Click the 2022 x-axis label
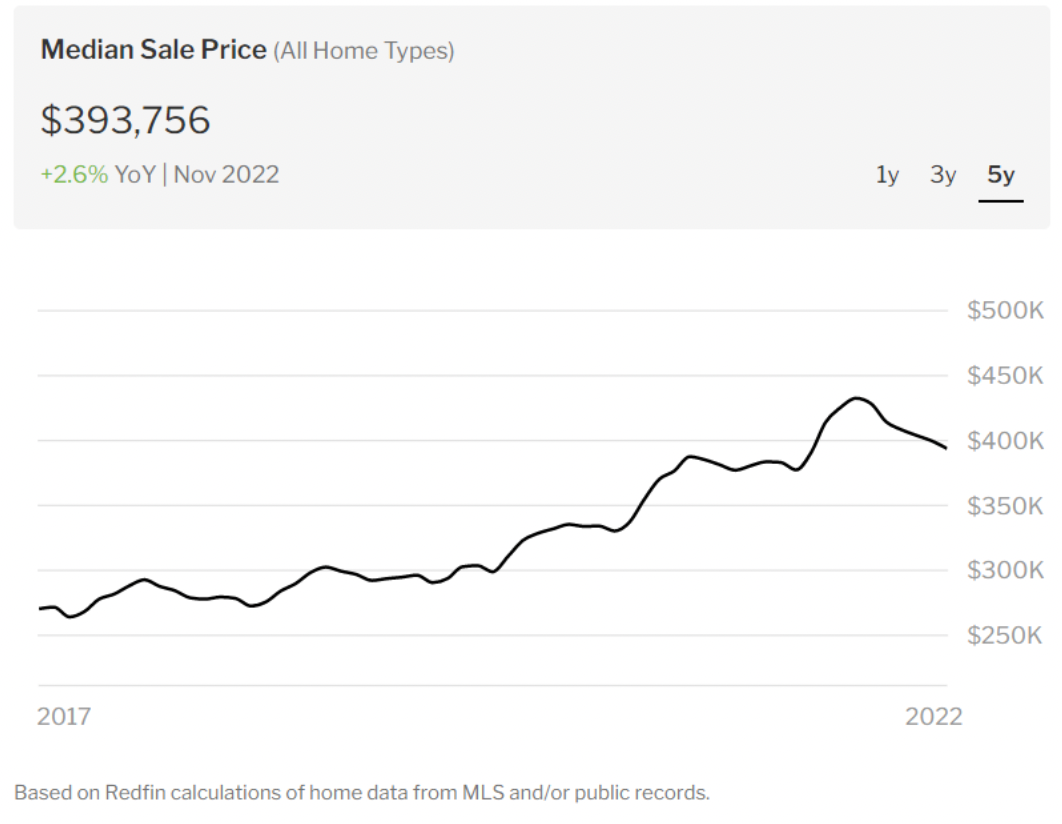1062x824 pixels. [934, 716]
